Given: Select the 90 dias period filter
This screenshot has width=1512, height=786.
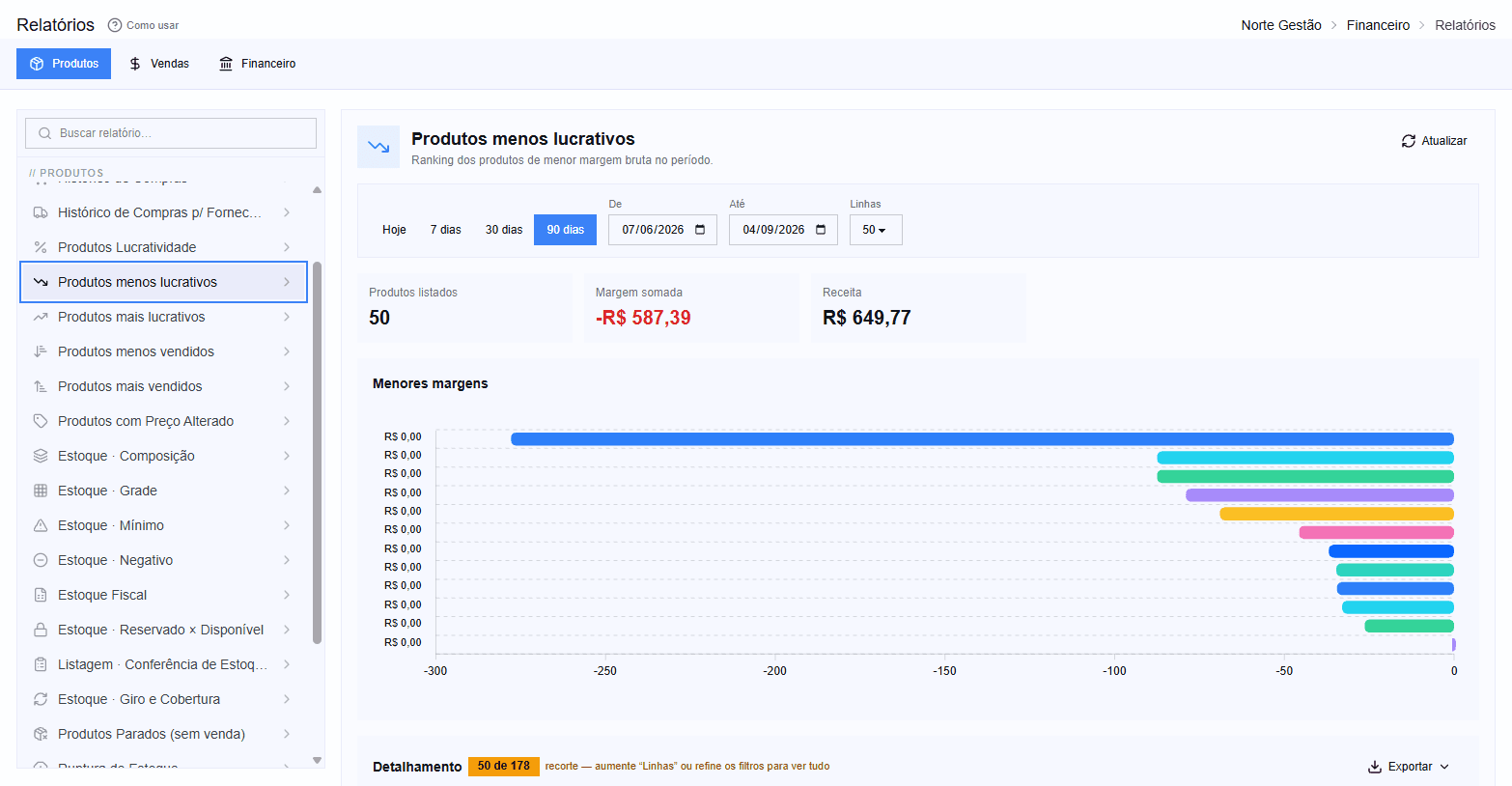Looking at the screenshot, I should tap(566, 230).
